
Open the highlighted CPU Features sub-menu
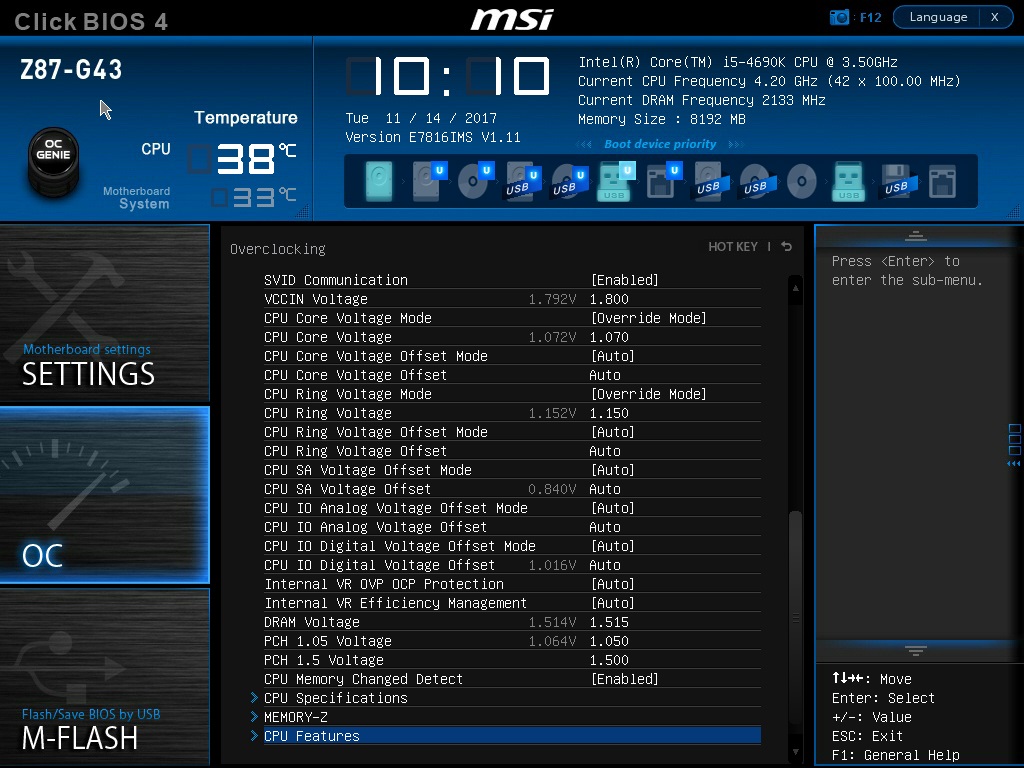click(x=512, y=736)
